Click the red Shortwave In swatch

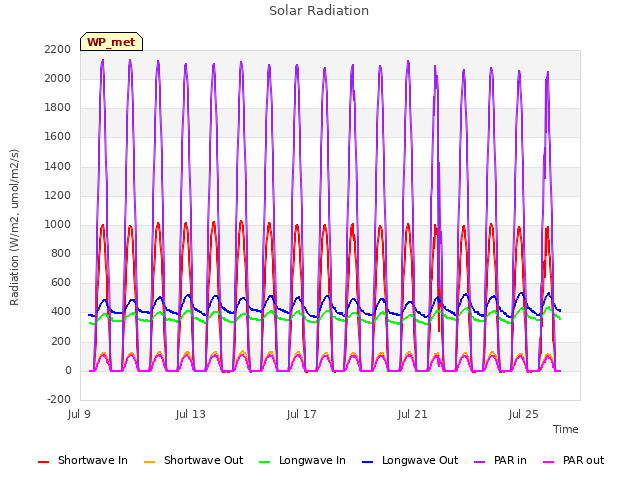tap(43, 462)
